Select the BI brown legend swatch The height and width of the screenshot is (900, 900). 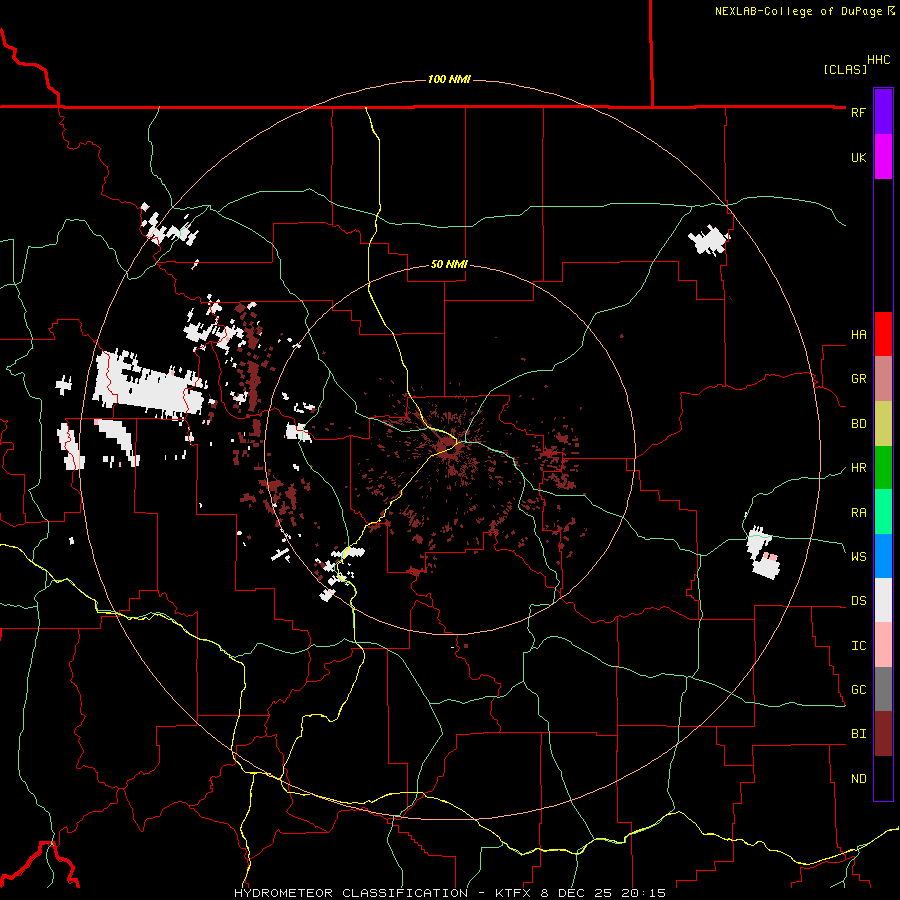click(x=883, y=734)
